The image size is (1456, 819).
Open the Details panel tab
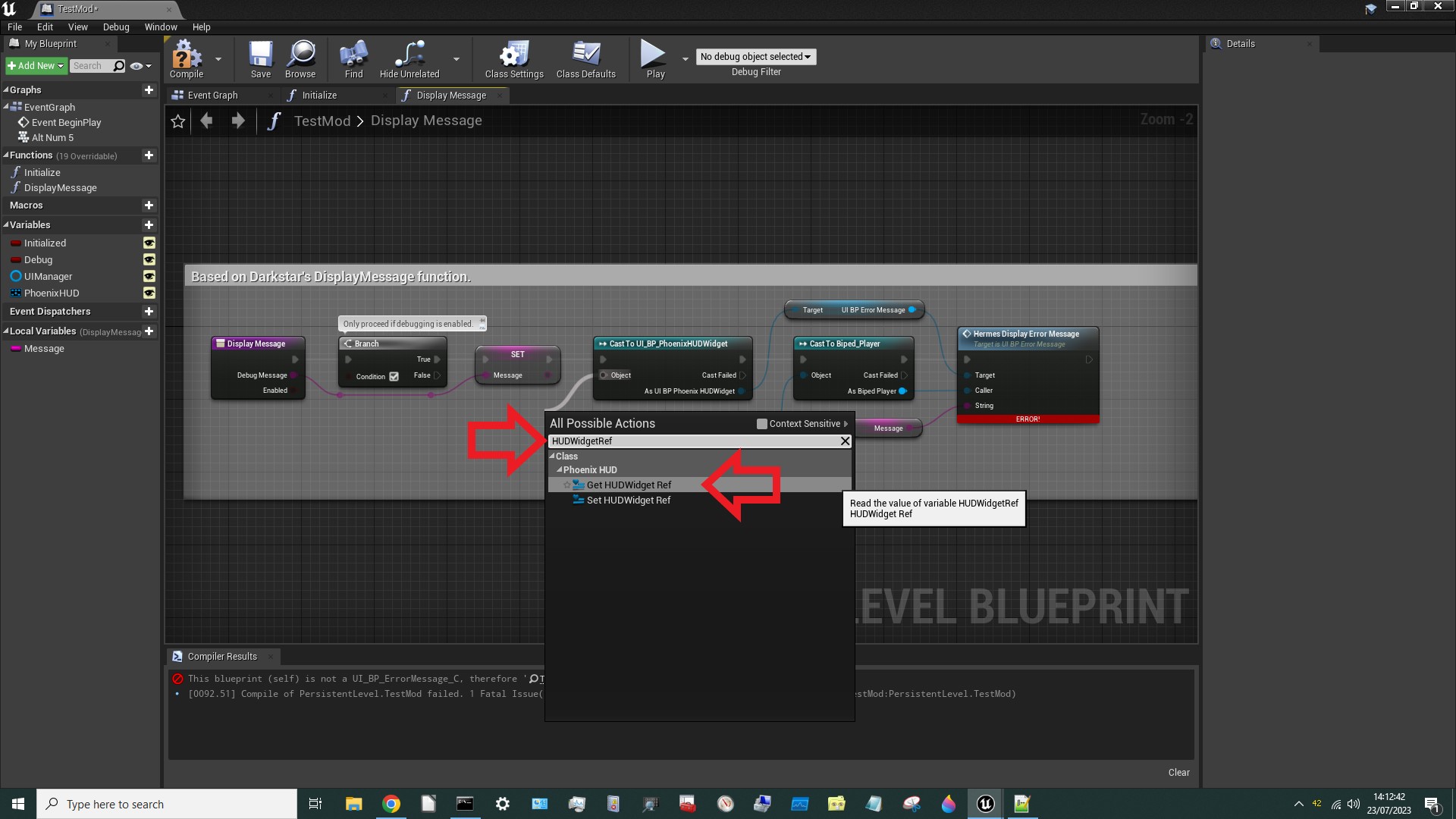click(1241, 44)
